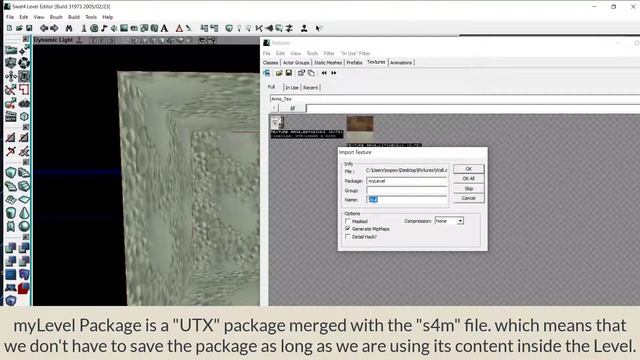
Task: Click the arrow pointer icon at toolbar end
Action: (319, 28)
